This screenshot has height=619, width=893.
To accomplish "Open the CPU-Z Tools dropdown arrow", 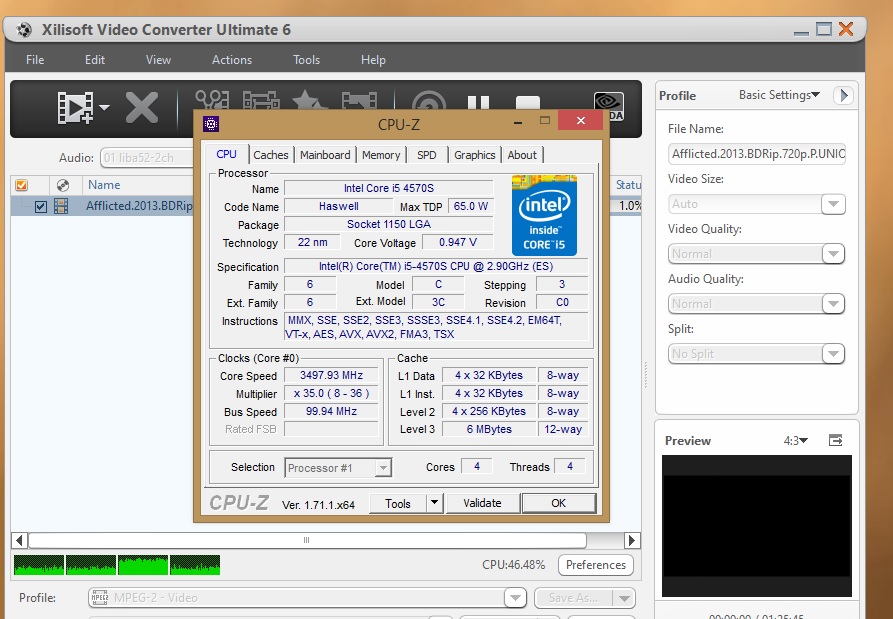I will 435,503.
